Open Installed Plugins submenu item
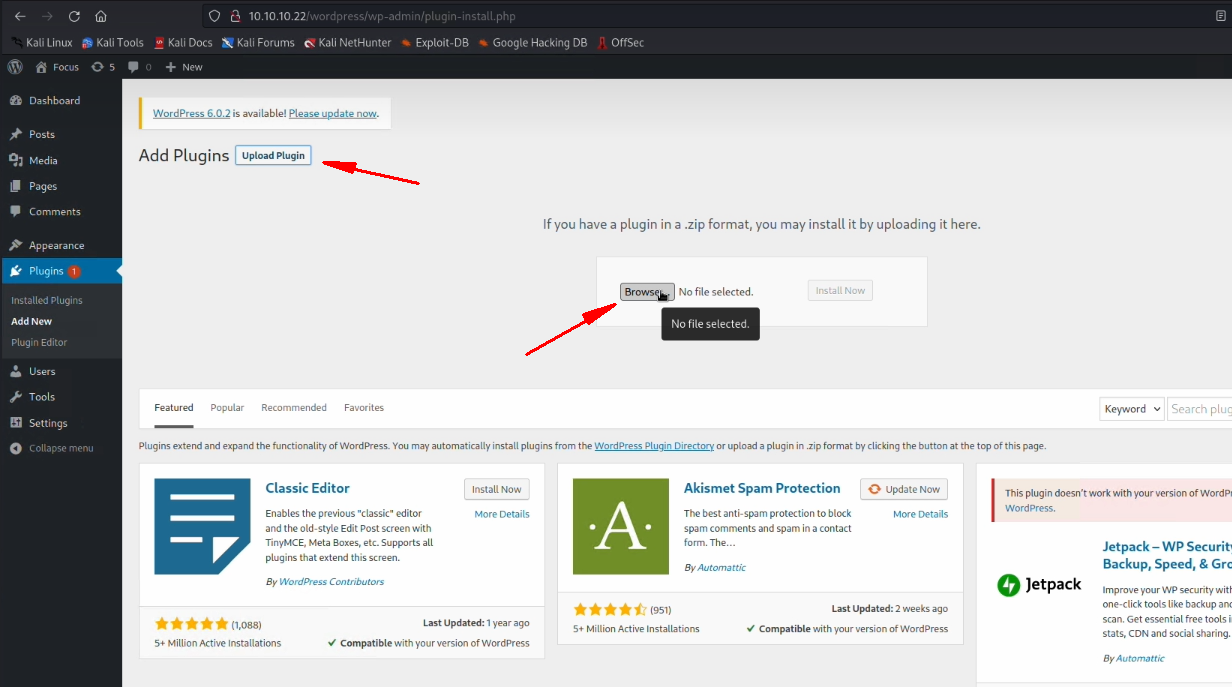This screenshot has height=687, width=1232. click(x=47, y=300)
